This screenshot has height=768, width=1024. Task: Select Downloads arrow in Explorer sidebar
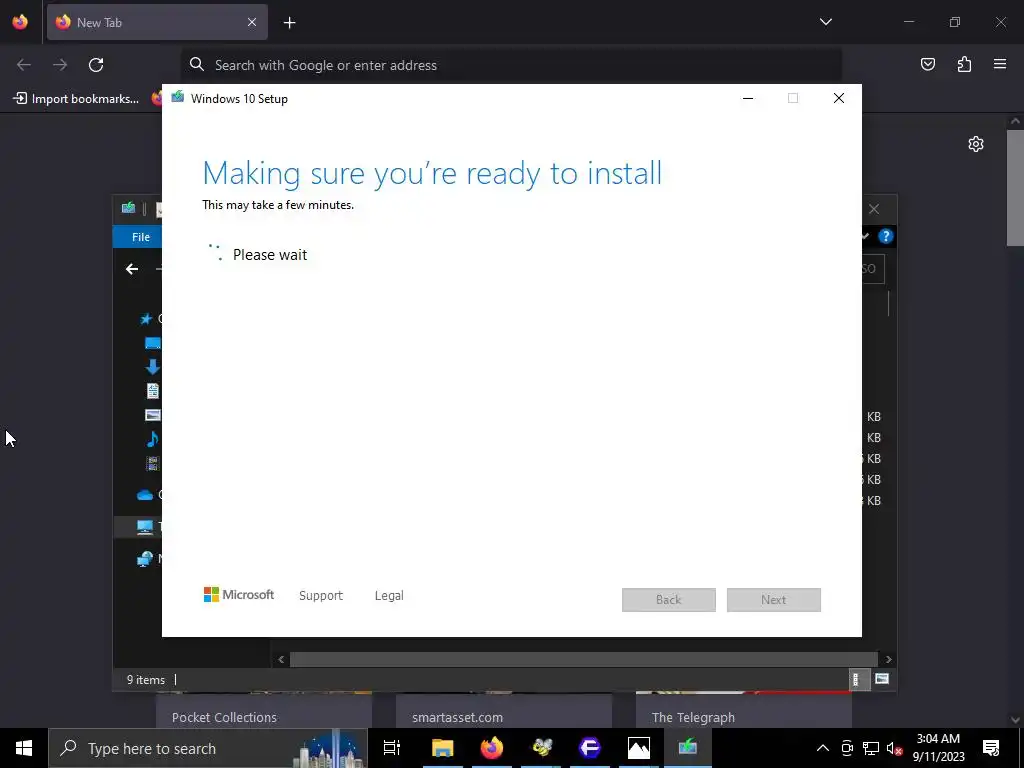point(153,366)
